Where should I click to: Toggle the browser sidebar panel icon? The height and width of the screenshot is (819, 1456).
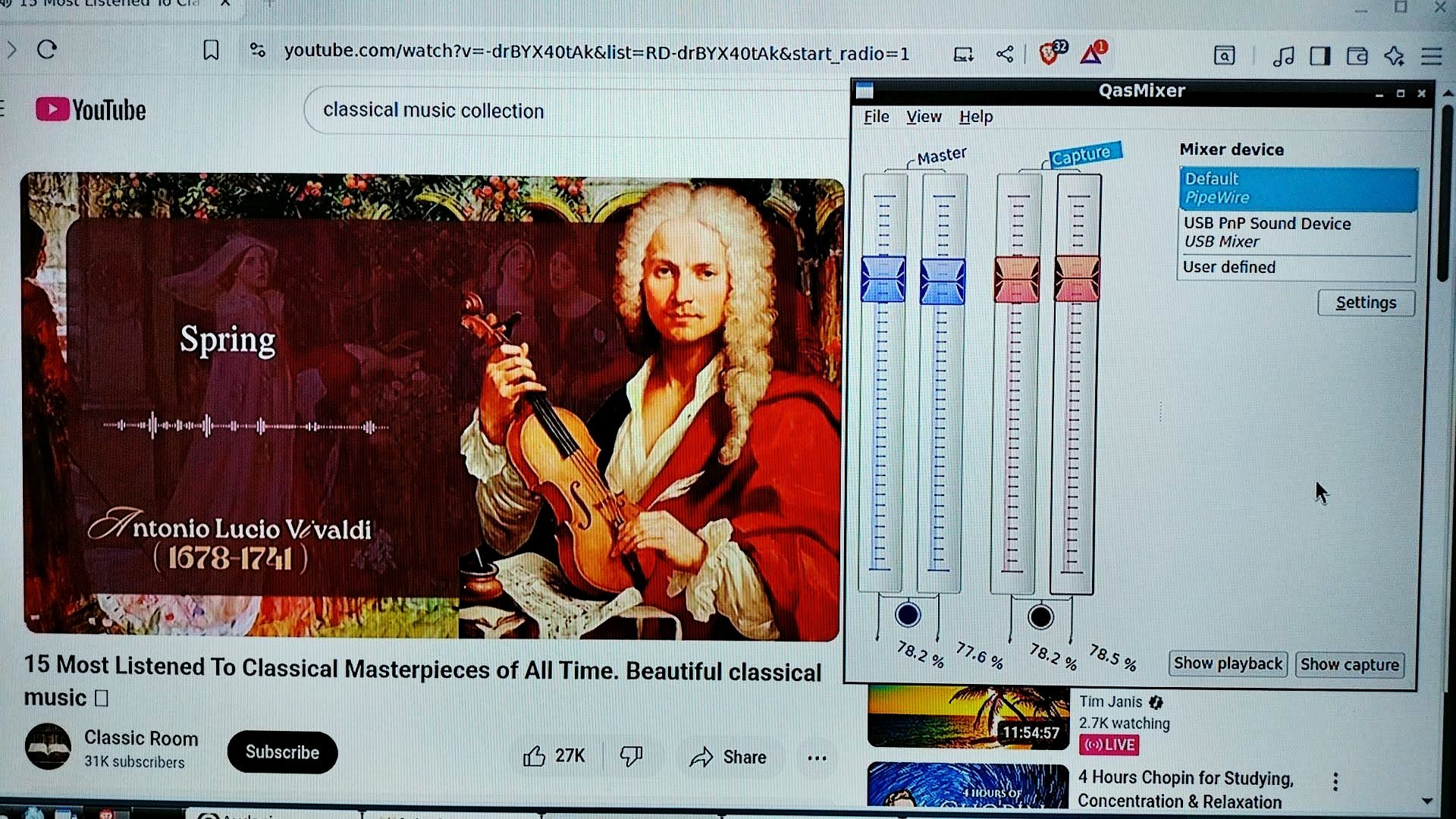tap(1319, 55)
